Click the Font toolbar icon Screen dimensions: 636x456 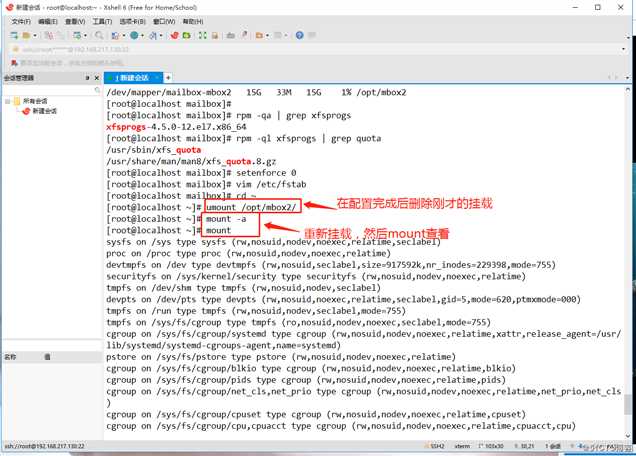pyautogui.click(x=153, y=36)
